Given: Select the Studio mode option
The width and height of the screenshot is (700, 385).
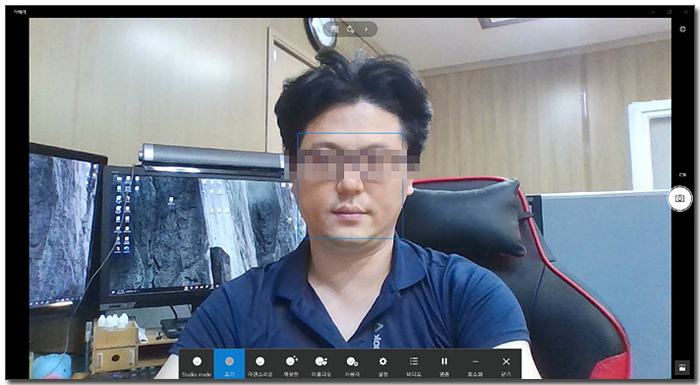Looking at the screenshot, I should (x=196, y=364).
